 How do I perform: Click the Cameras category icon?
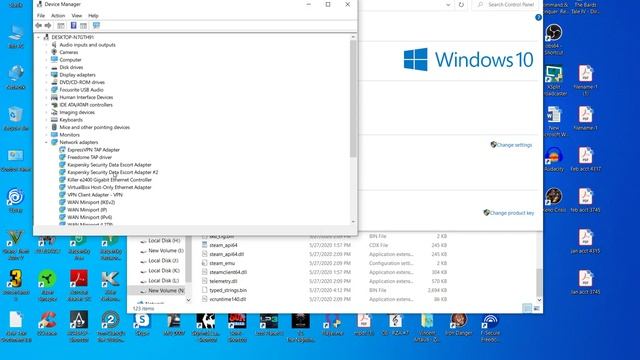54,52
